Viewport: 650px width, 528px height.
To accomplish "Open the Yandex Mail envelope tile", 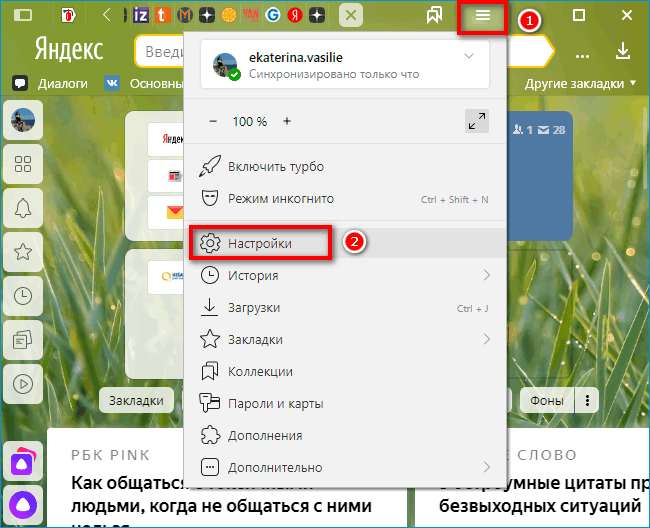I will (x=167, y=212).
